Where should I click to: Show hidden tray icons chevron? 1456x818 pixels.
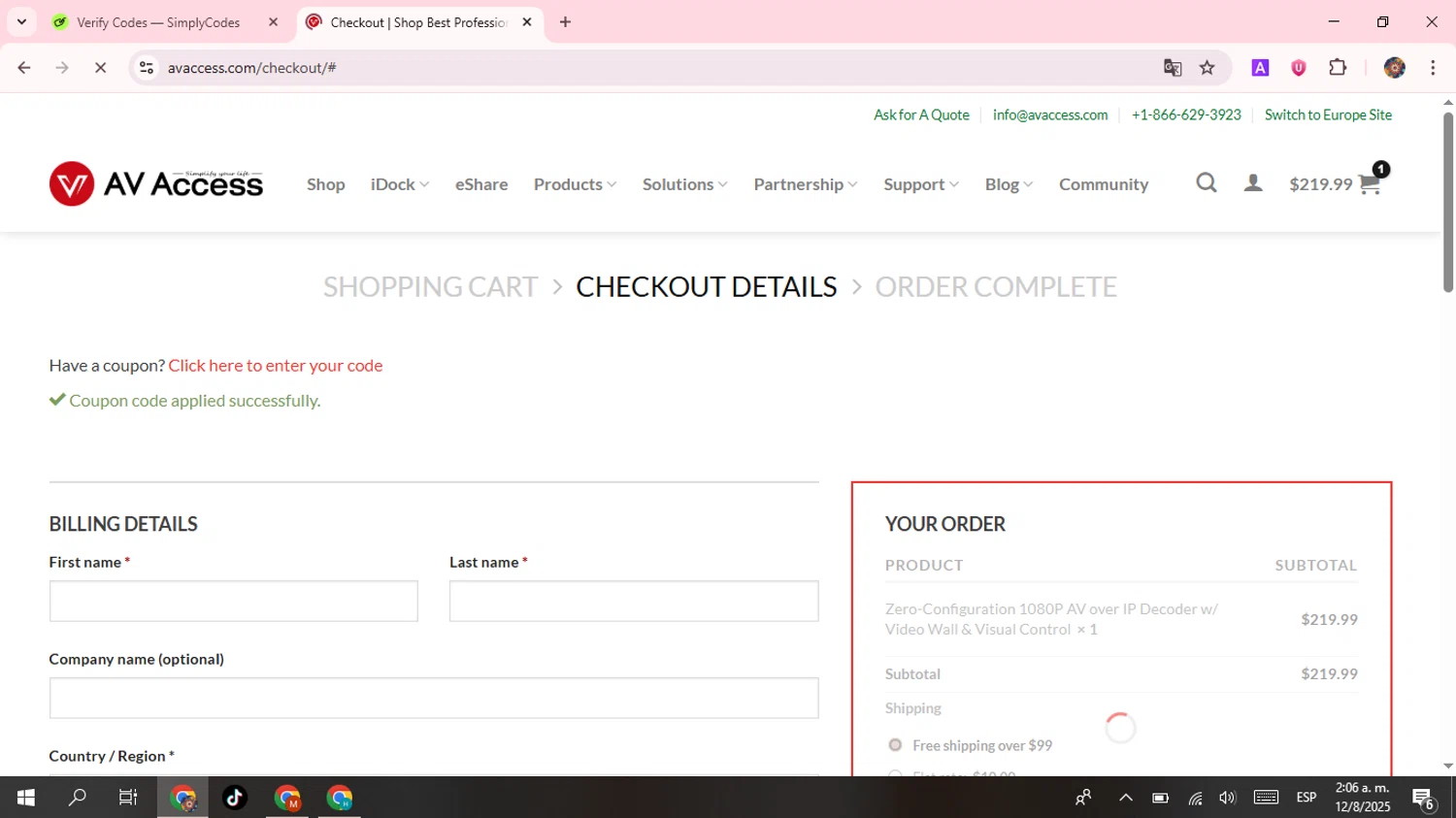pos(1126,798)
